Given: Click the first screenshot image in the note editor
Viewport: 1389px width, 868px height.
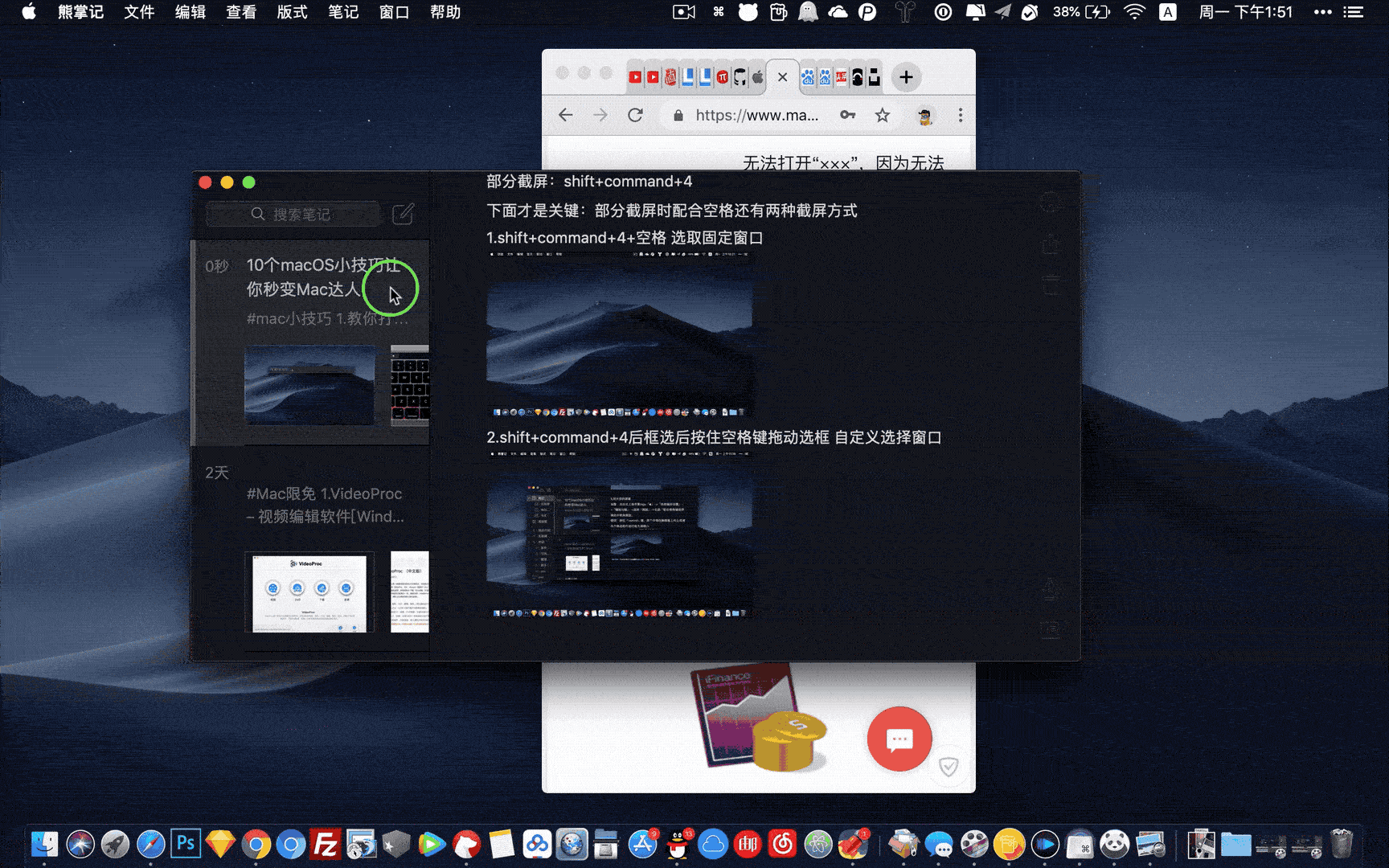Looking at the screenshot, I should point(619,334).
